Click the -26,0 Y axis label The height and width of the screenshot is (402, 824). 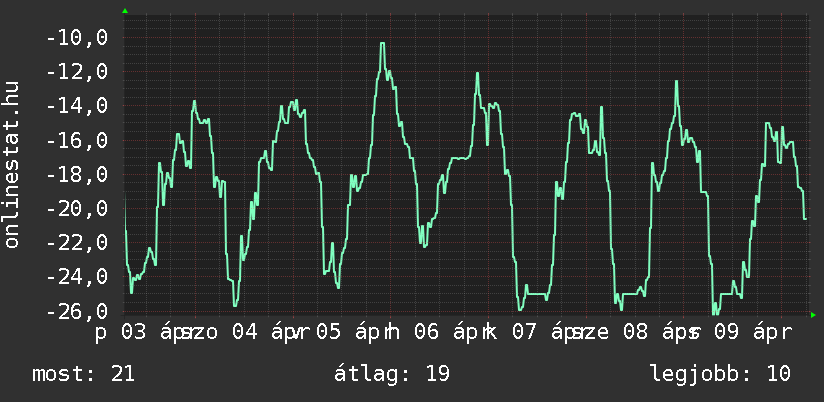coord(77,311)
